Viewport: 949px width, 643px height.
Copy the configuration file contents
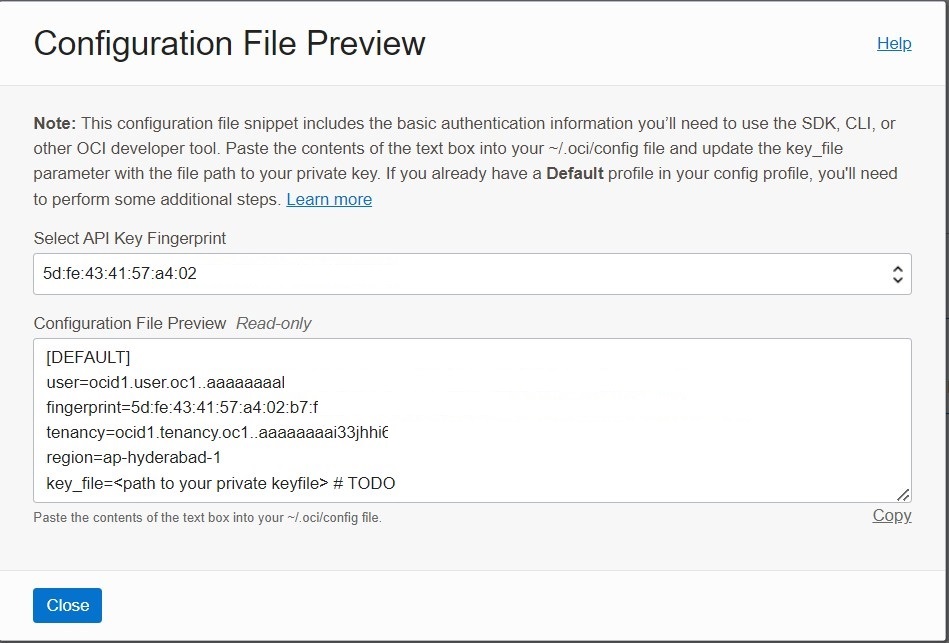point(892,515)
